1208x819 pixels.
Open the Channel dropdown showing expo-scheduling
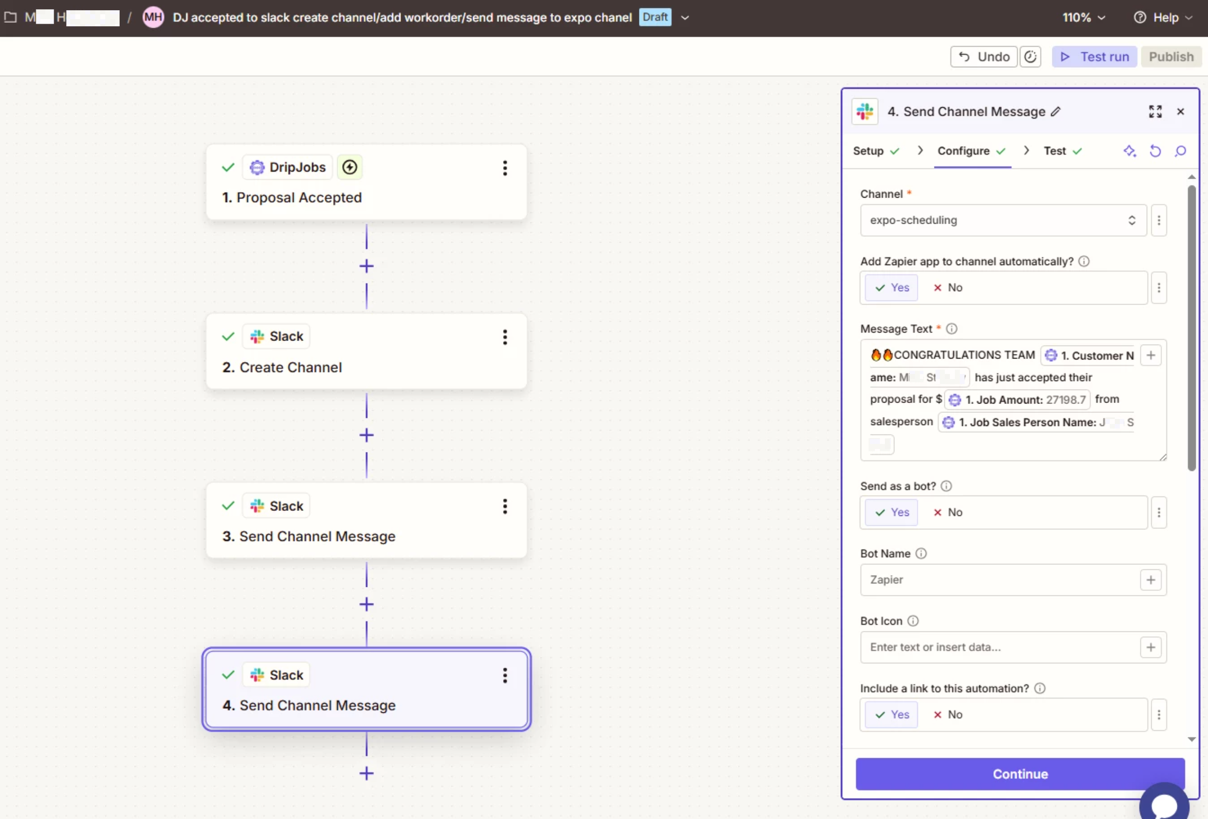point(1002,221)
